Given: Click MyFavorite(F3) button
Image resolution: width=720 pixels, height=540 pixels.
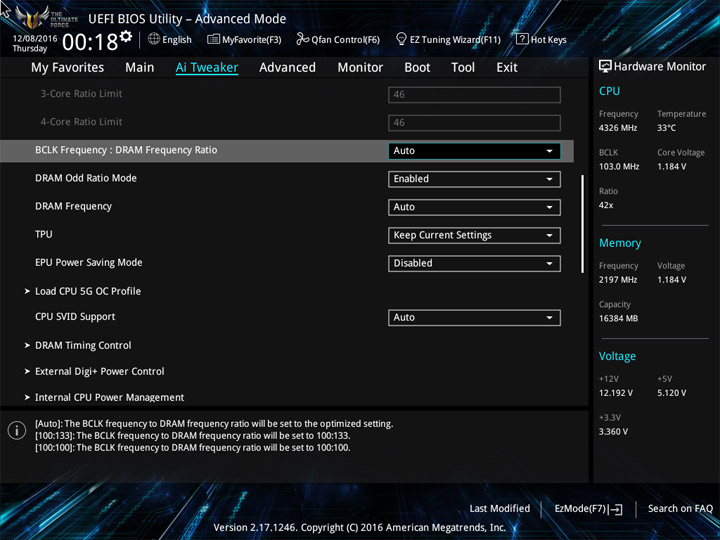Looking at the screenshot, I should [244, 39].
